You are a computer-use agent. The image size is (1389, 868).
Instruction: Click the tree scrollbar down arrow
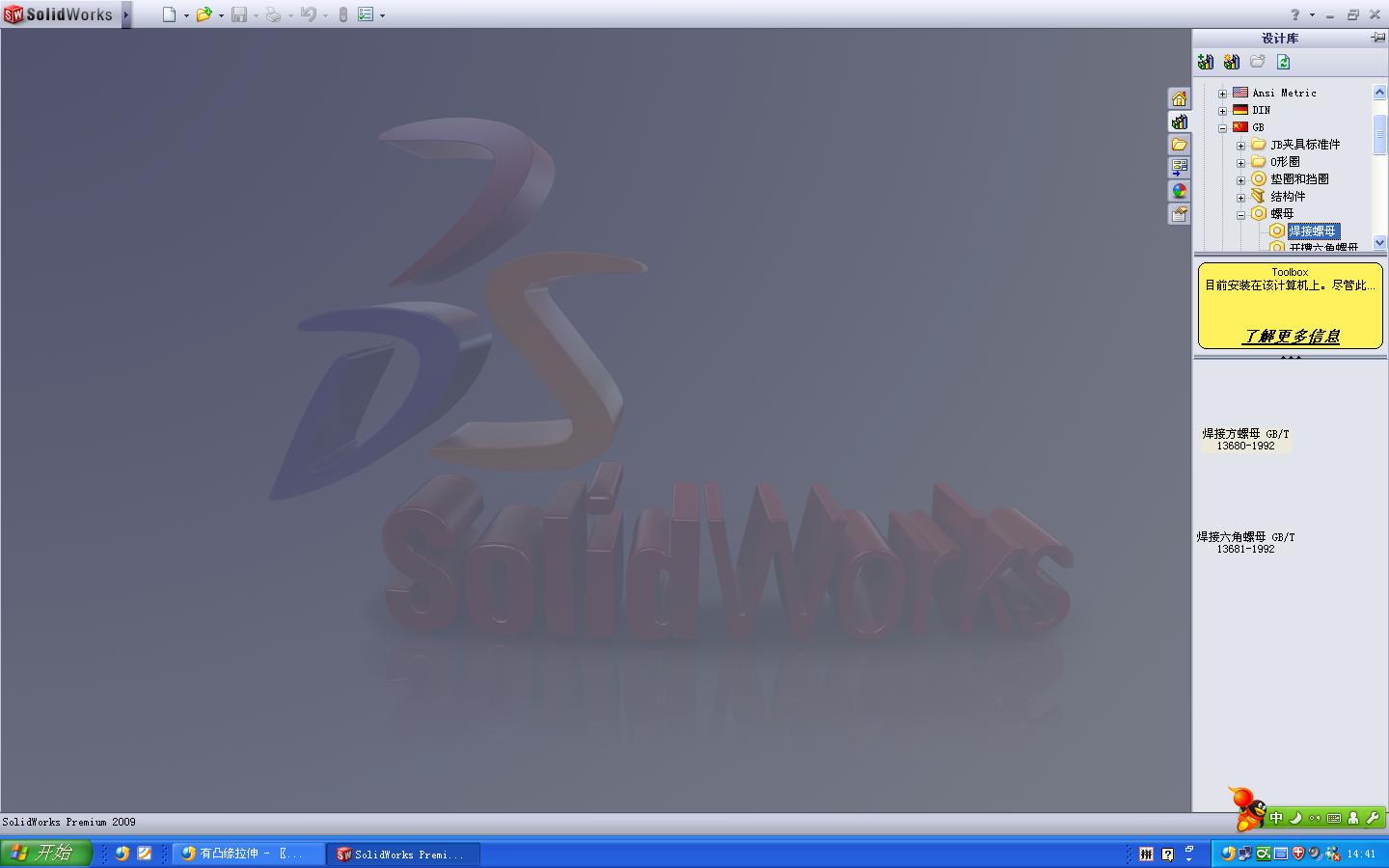(1379, 243)
